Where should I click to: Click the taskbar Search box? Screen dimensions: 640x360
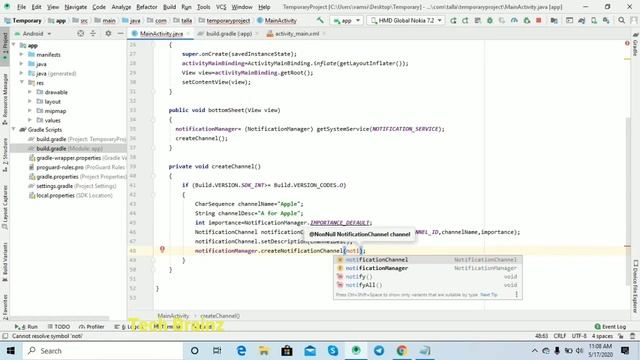click(x=102, y=351)
